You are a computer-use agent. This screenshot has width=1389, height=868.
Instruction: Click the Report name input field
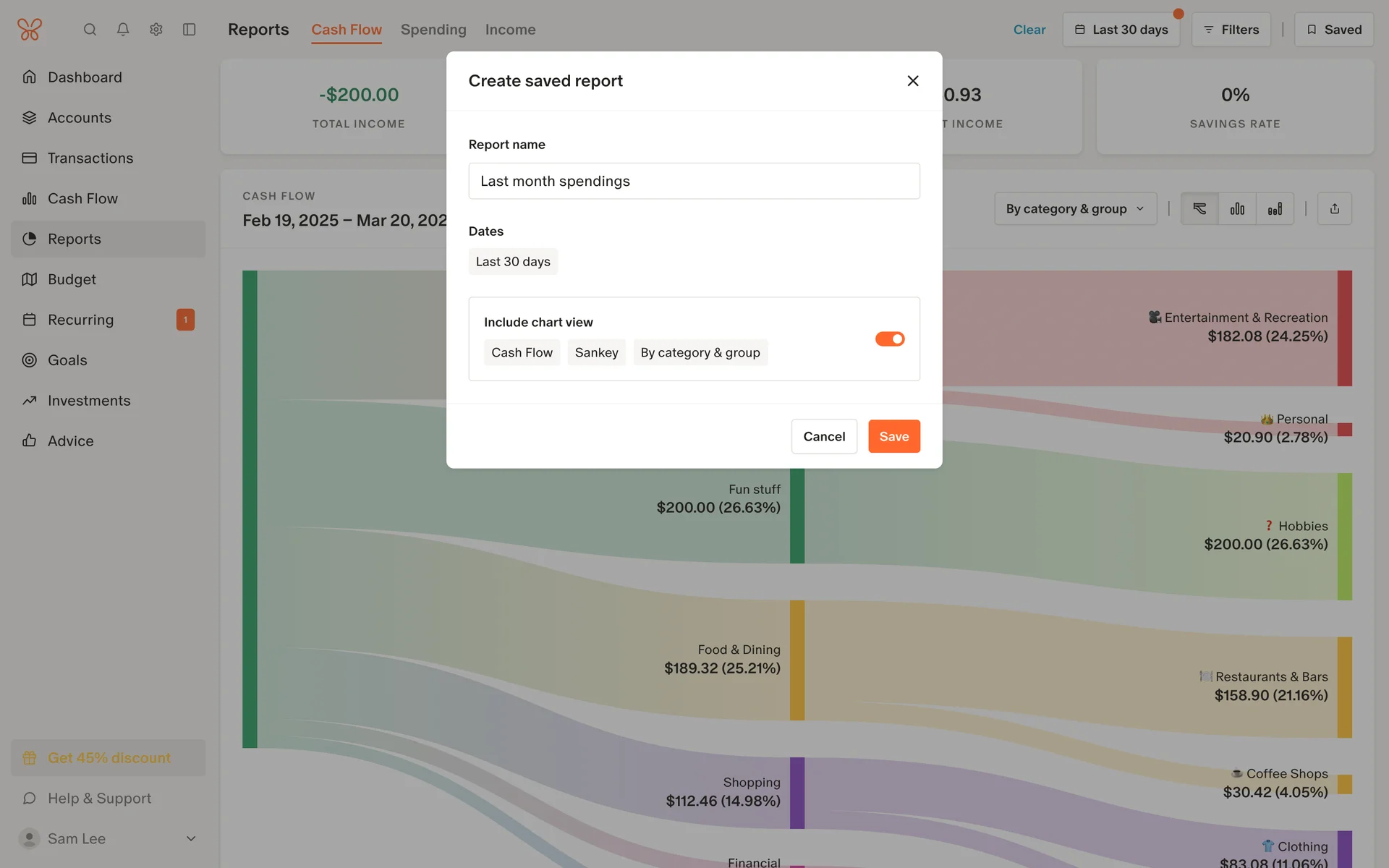point(694,181)
